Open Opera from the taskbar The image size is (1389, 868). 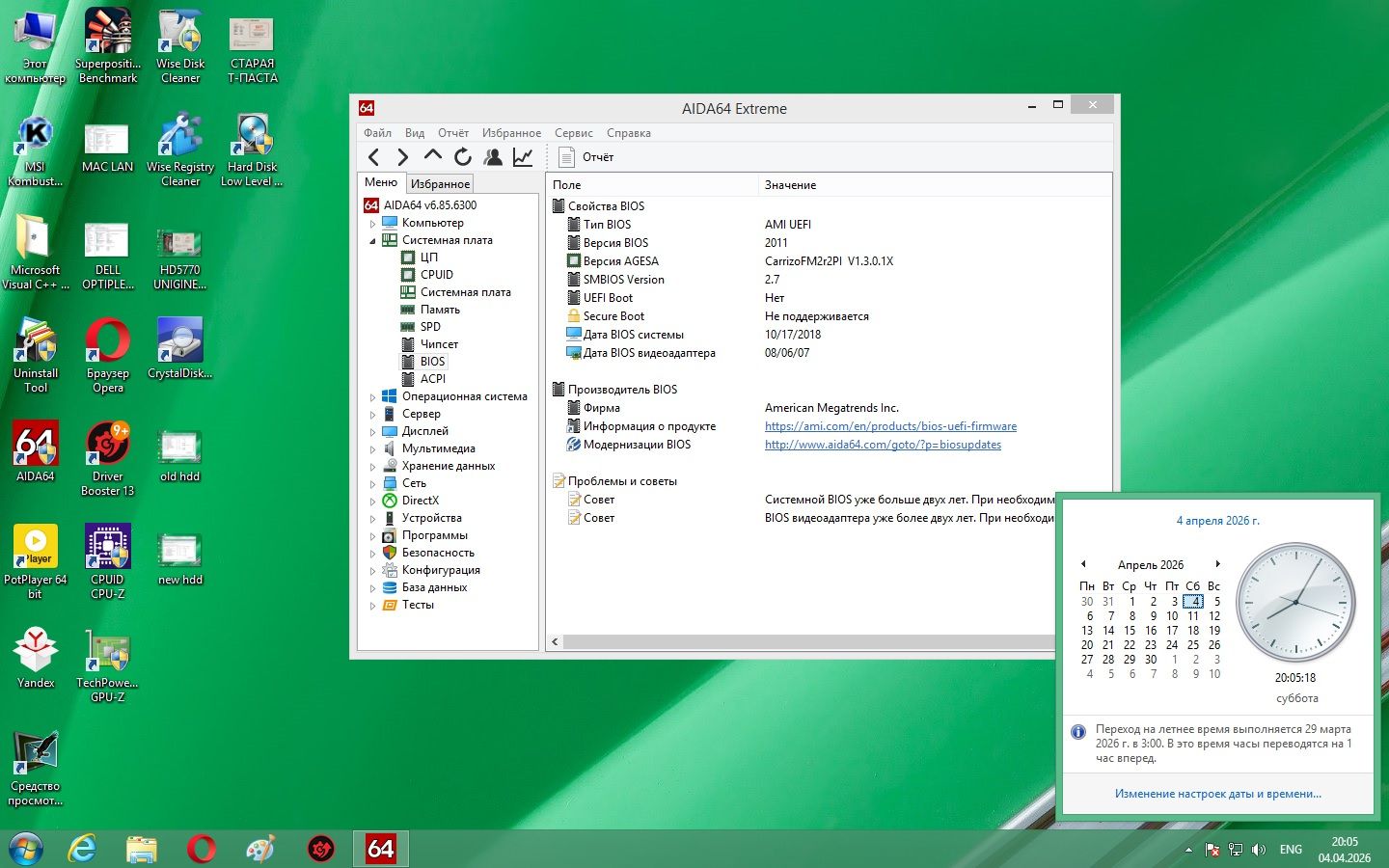202,849
